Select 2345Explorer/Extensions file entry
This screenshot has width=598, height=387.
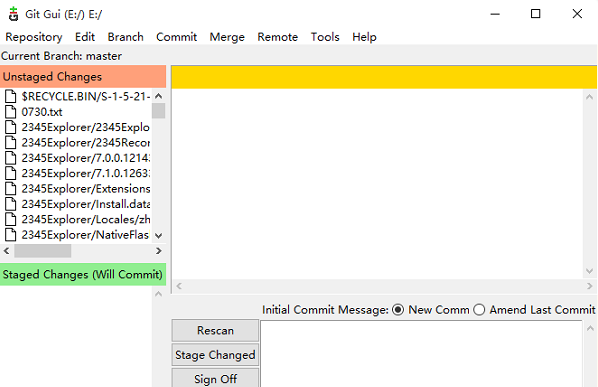(x=86, y=188)
